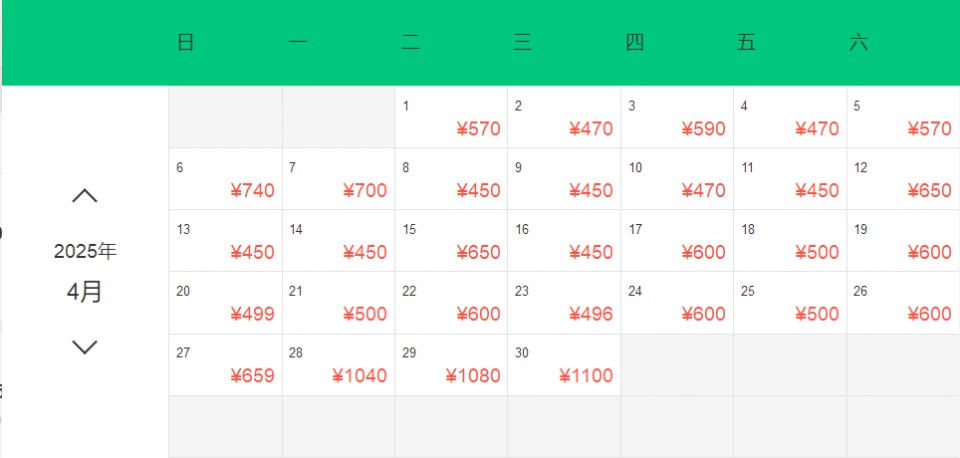This screenshot has width=960, height=458.
Task: Select April 14 priced ¥450
Action: pyautogui.click(x=338, y=241)
